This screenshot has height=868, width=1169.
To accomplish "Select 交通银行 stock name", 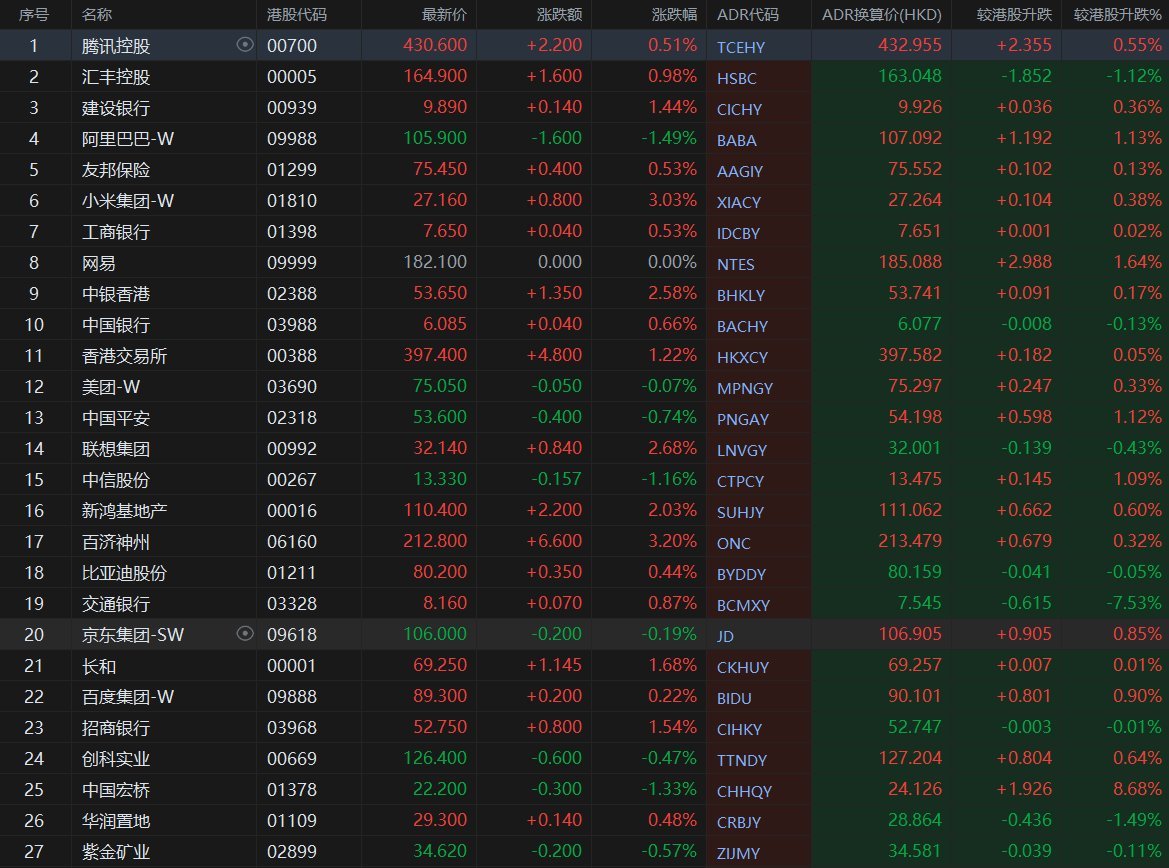I will (x=116, y=603).
